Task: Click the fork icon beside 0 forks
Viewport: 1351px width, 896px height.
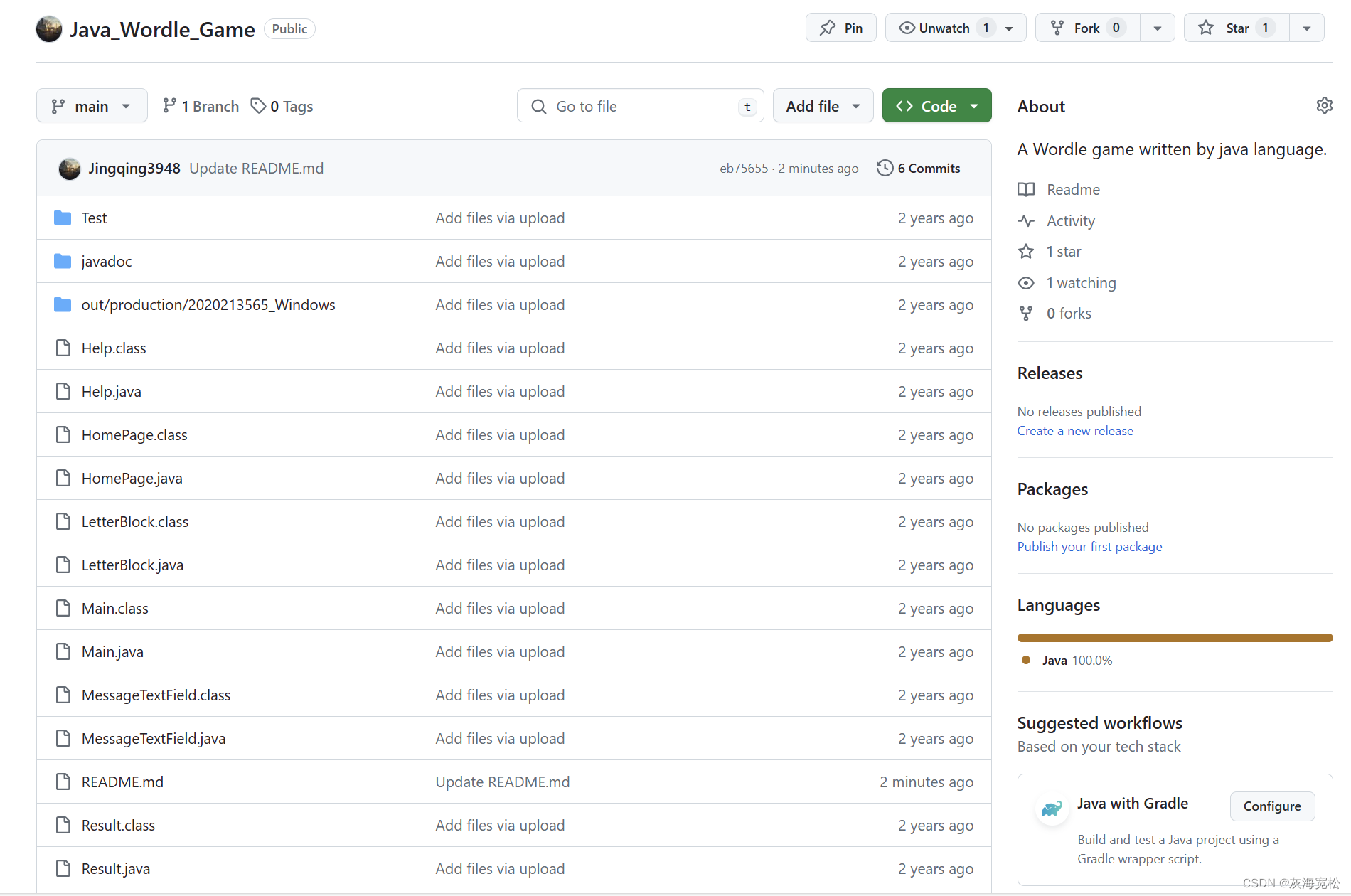Action: 1026,313
